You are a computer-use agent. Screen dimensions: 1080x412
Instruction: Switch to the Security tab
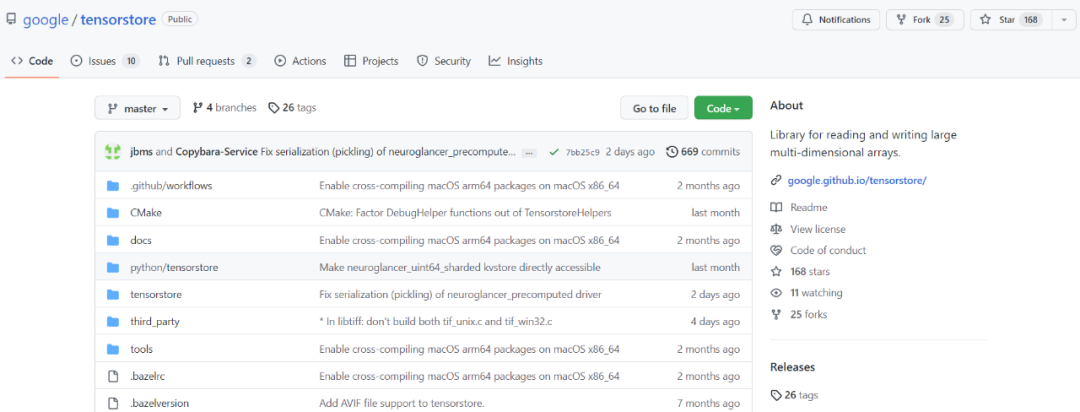tap(444, 61)
